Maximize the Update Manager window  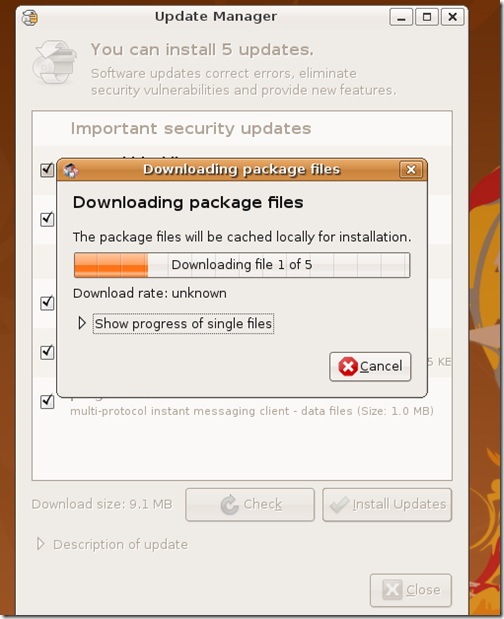pyautogui.click(x=427, y=17)
